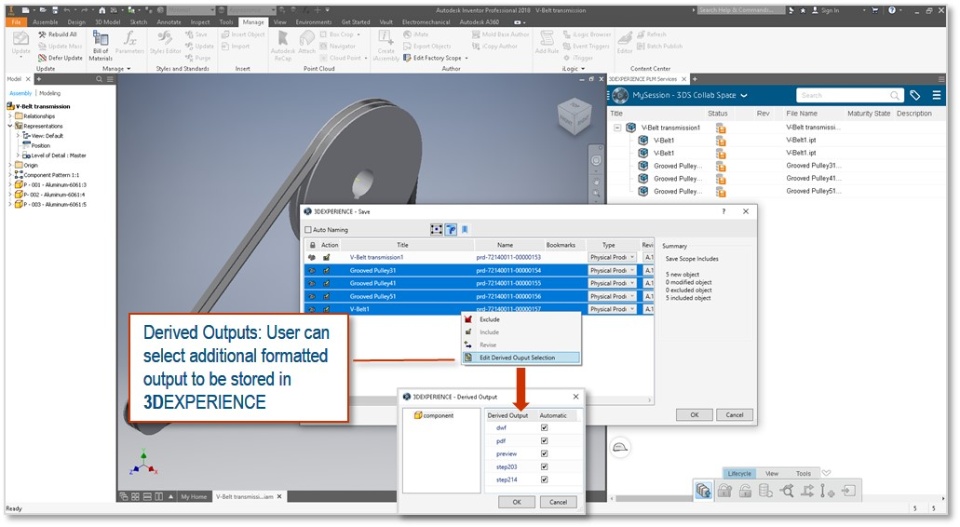Viewport: 960px width, 527px height.
Task: Click the highlighted middle icon in Save dialog toolbar
Action: 451,230
